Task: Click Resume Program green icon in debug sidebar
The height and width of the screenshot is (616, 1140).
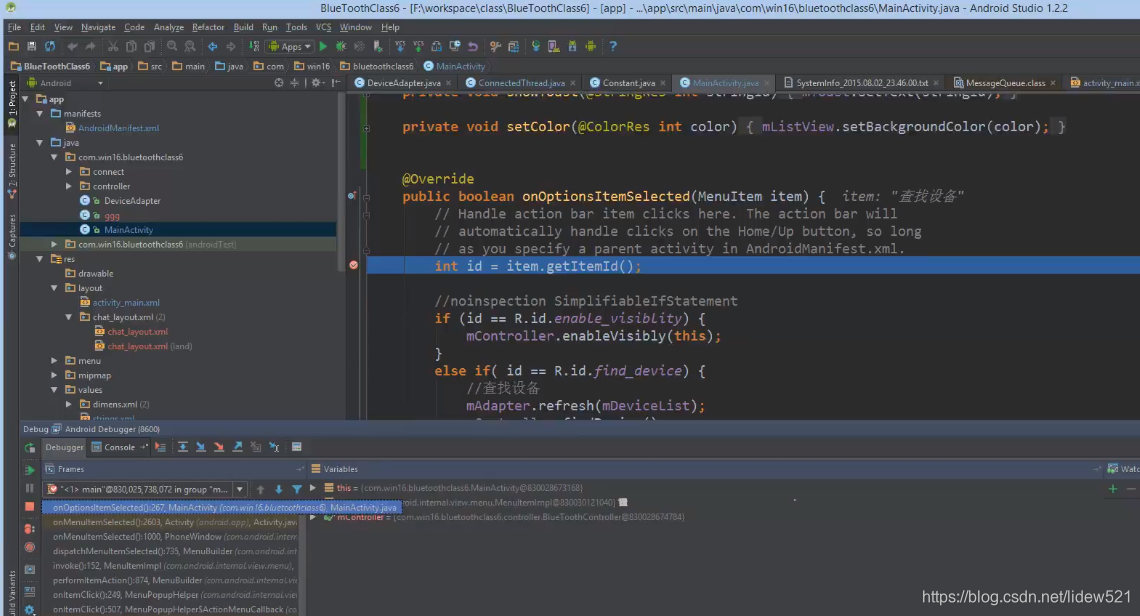Action: [30, 470]
